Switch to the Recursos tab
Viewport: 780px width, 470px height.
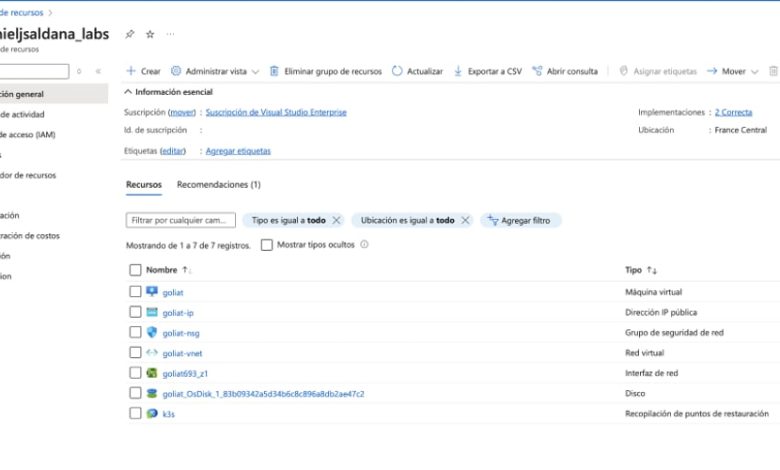pyautogui.click(x=144, y=185)
